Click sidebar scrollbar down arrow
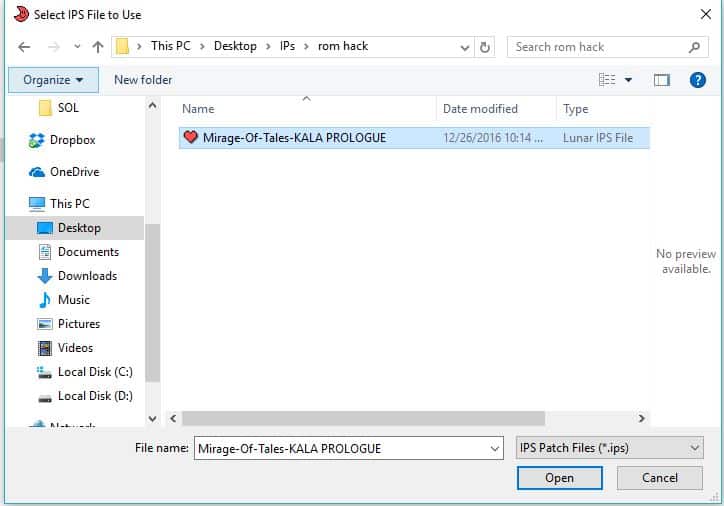The height and width of the screenshot is (506, 724). (152, 418)
